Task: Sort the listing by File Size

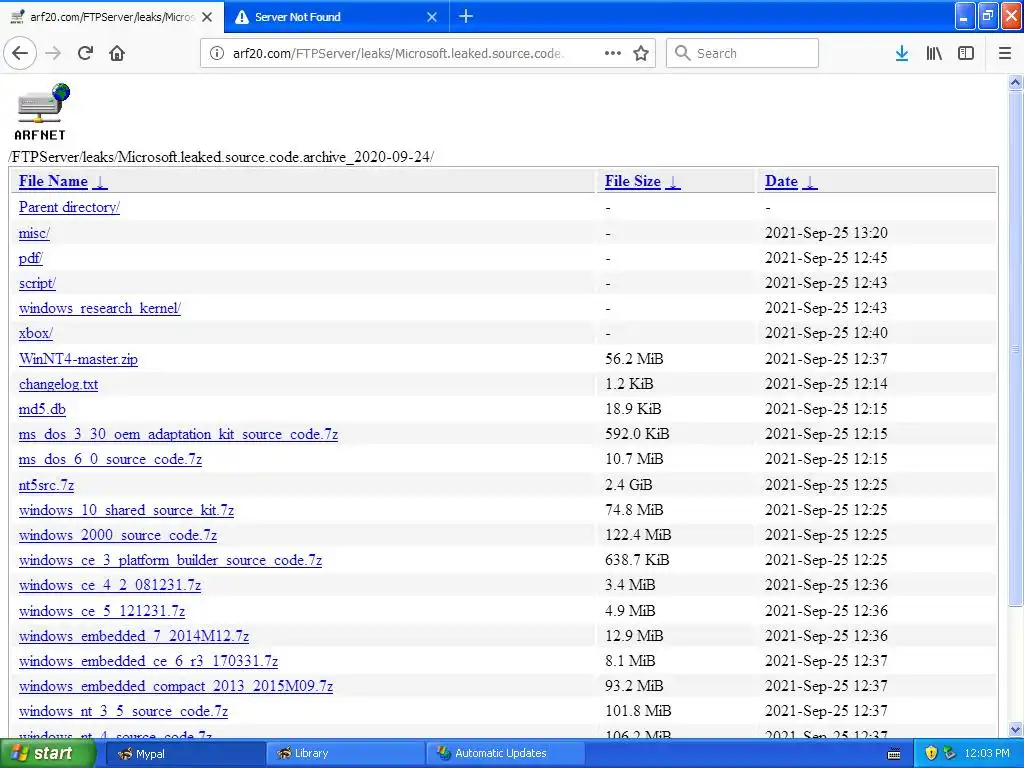Action: click(632, 181)
